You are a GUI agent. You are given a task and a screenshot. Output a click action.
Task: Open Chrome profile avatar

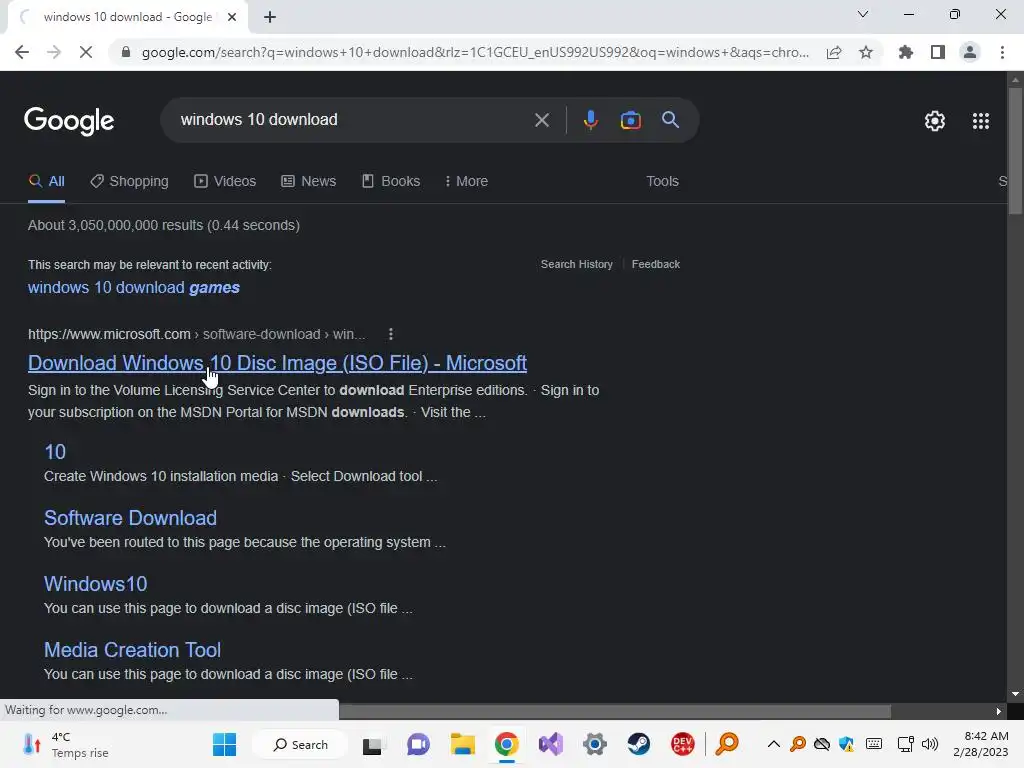[x=970, y=52]
